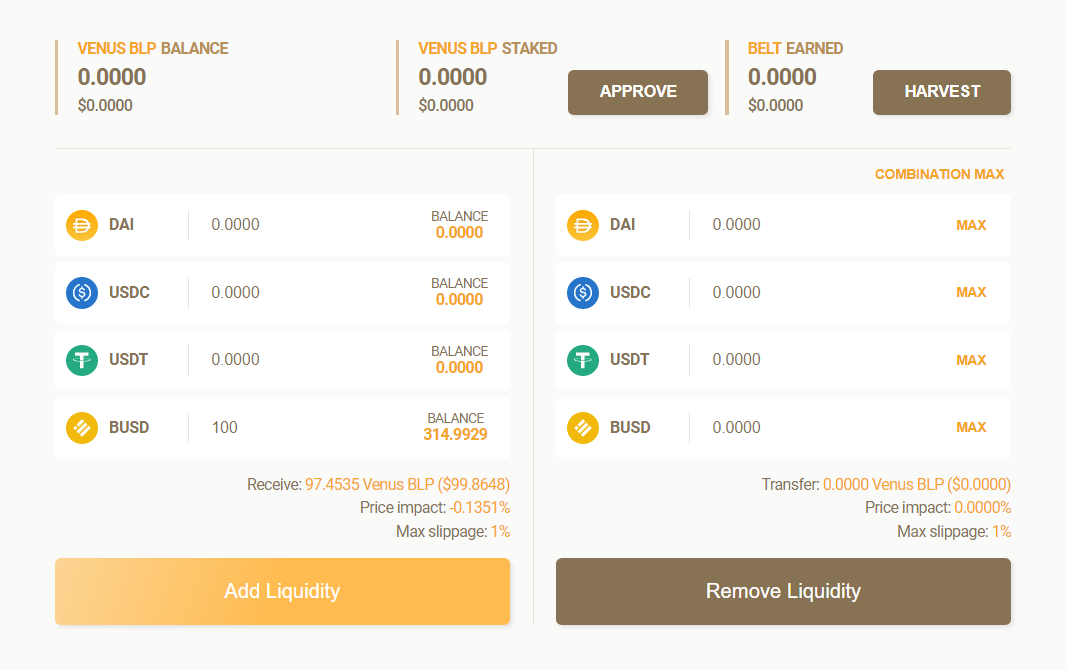Set MAX for USDC withdrawal
This screenshot has height=672, width=1069.
click(x=971, y=293)
